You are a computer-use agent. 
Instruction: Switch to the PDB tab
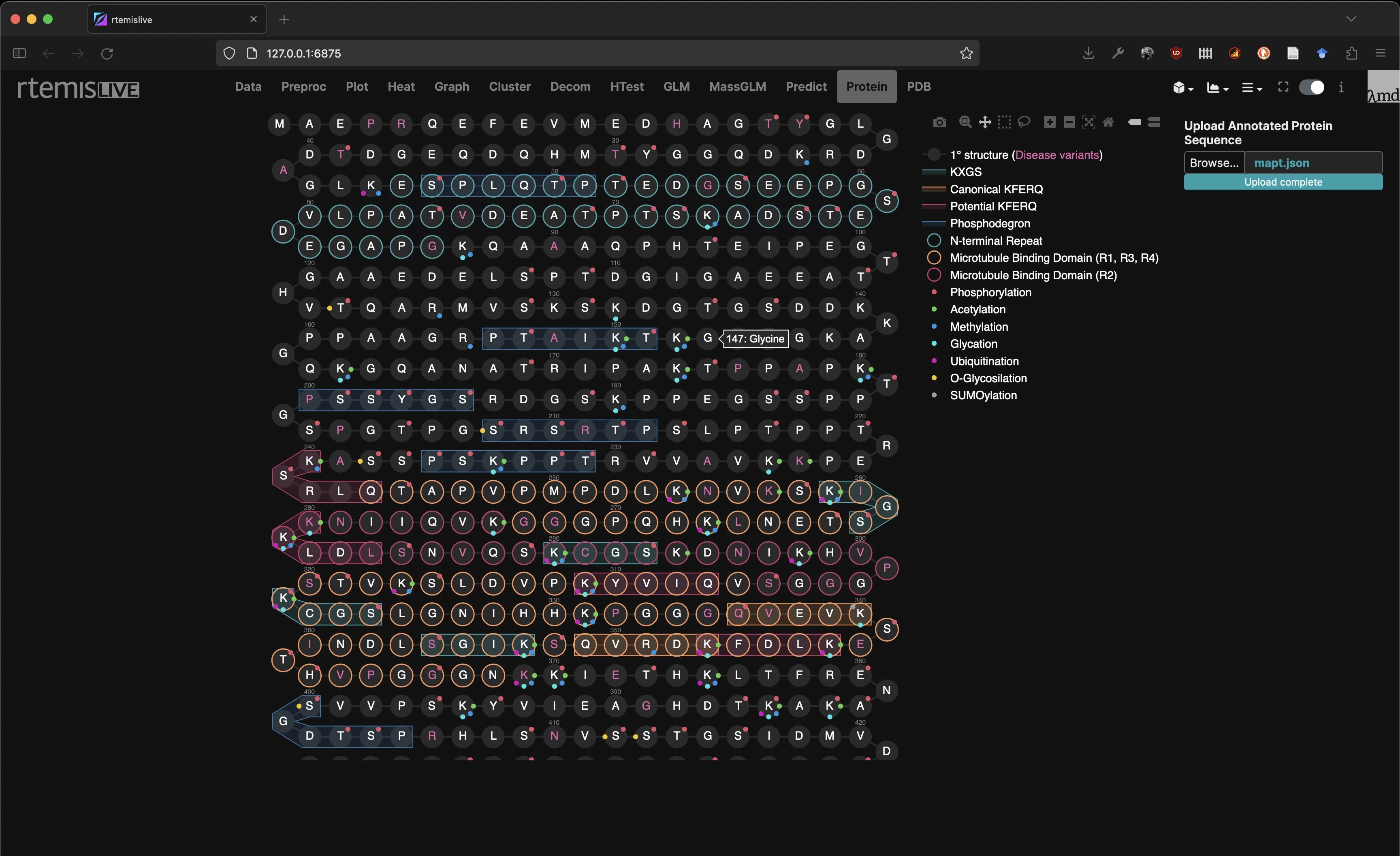coord(919,86)
